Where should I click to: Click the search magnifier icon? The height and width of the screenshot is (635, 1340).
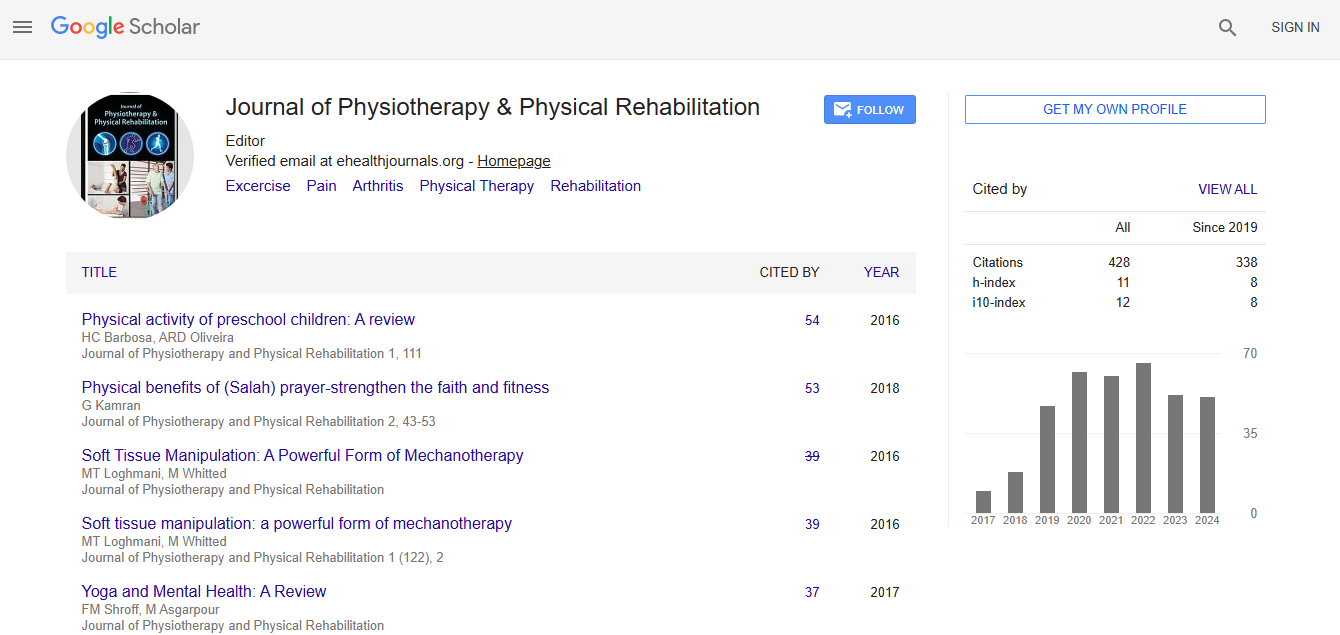1227,28
